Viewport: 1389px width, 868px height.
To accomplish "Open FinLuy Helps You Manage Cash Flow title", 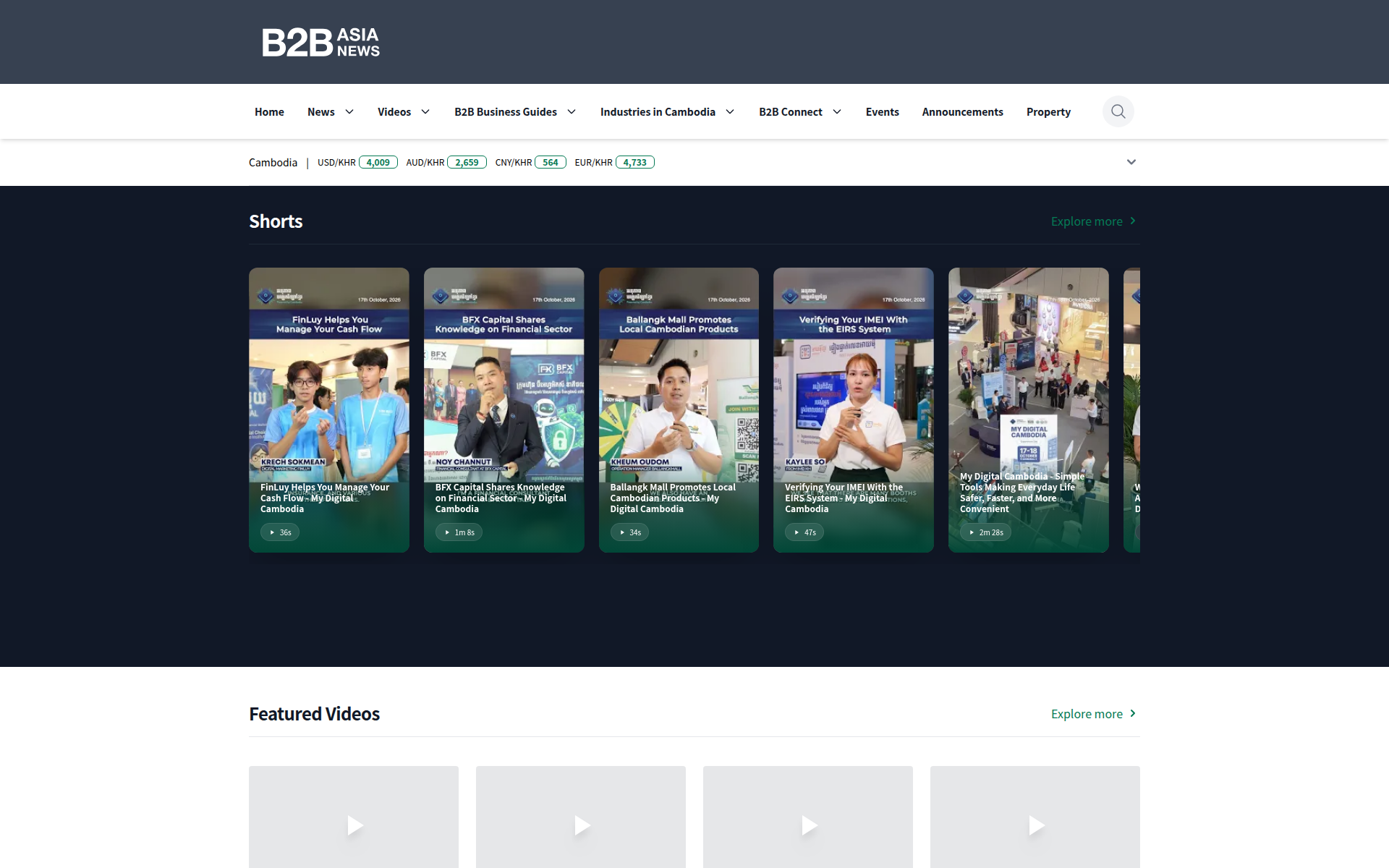I will (325, 498).
